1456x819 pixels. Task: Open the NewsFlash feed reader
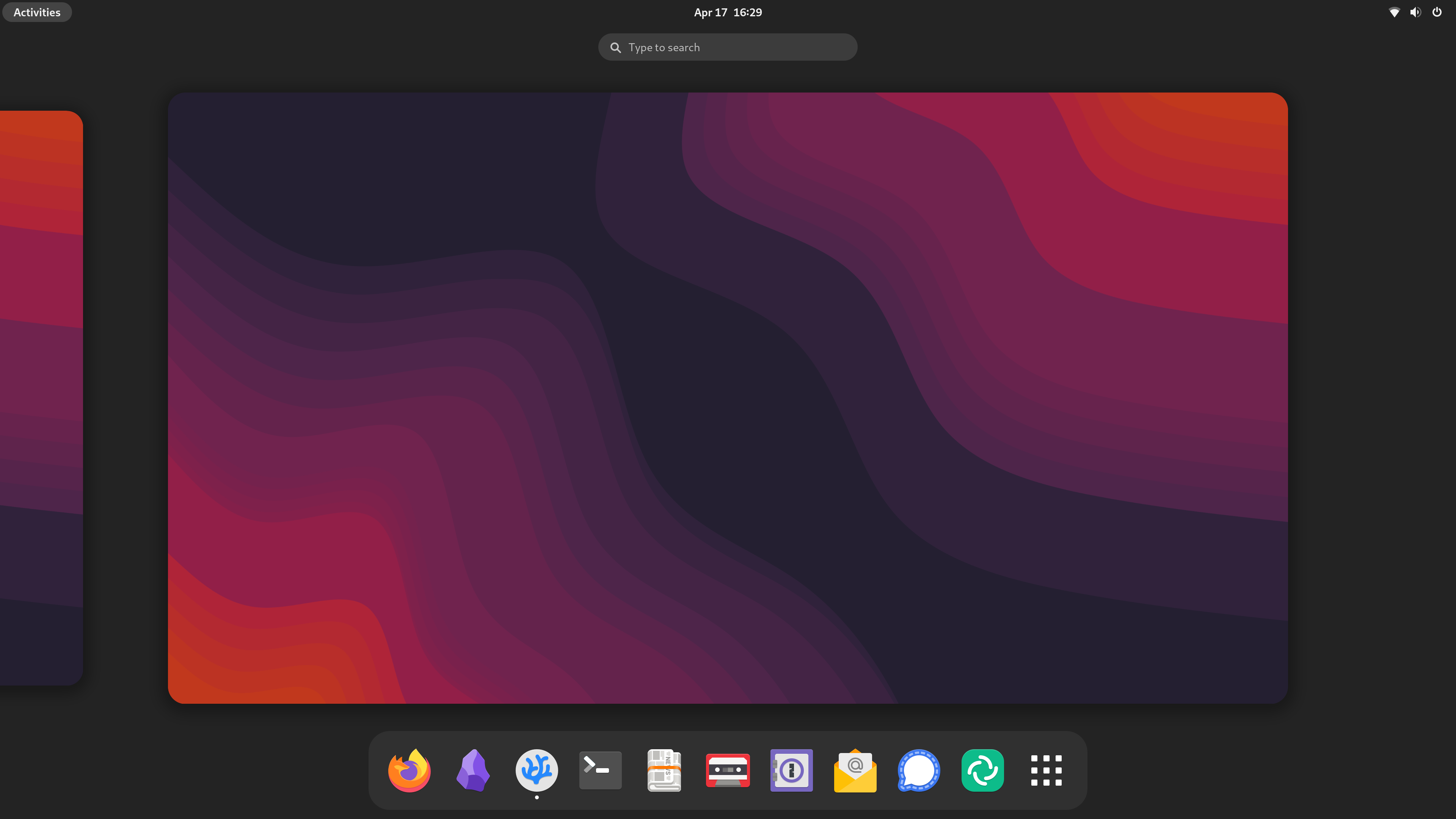[x=664, y=770]
